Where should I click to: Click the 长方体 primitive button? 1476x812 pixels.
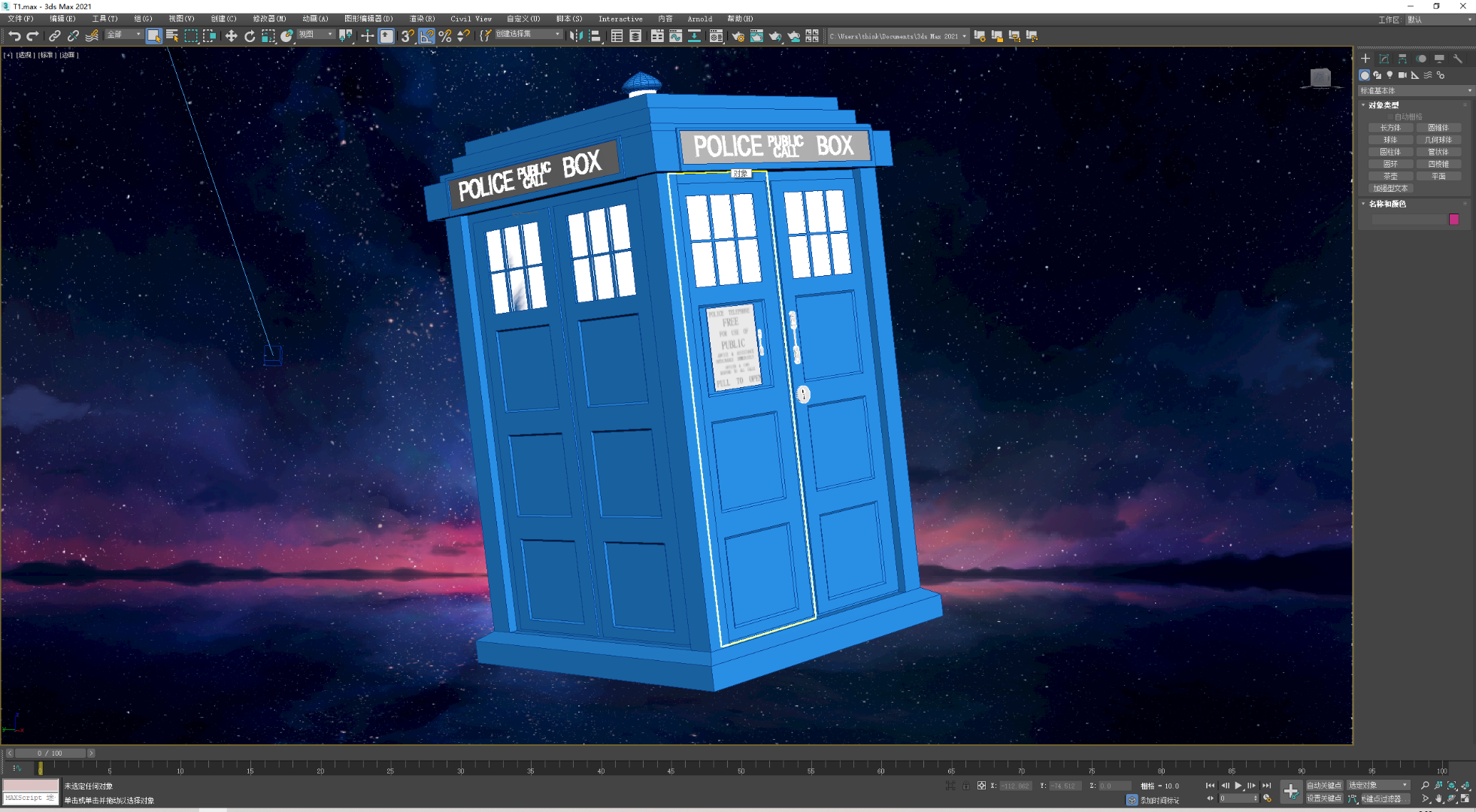pos(1390,128)
